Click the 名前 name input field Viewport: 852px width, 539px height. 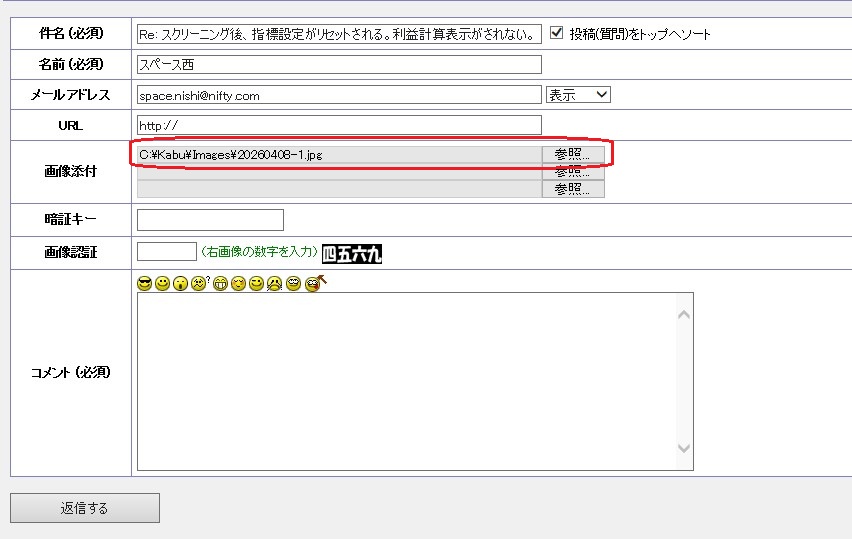338,65
